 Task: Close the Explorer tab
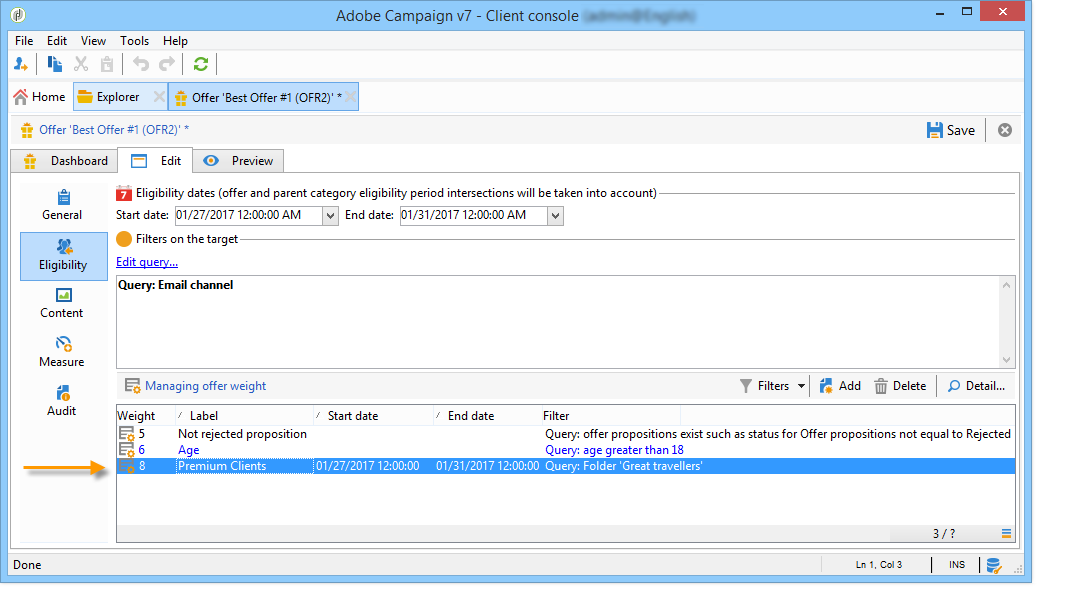[159, 97]
